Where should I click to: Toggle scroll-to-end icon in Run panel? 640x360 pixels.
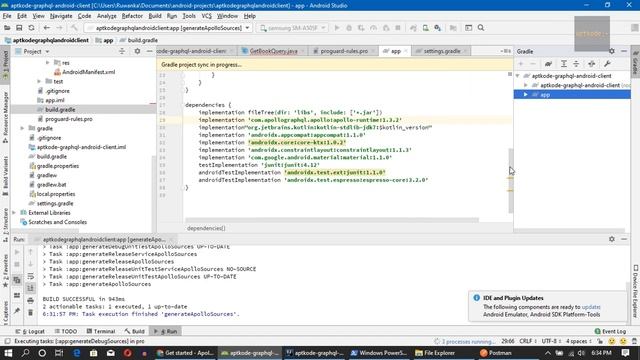coord(30,289)
